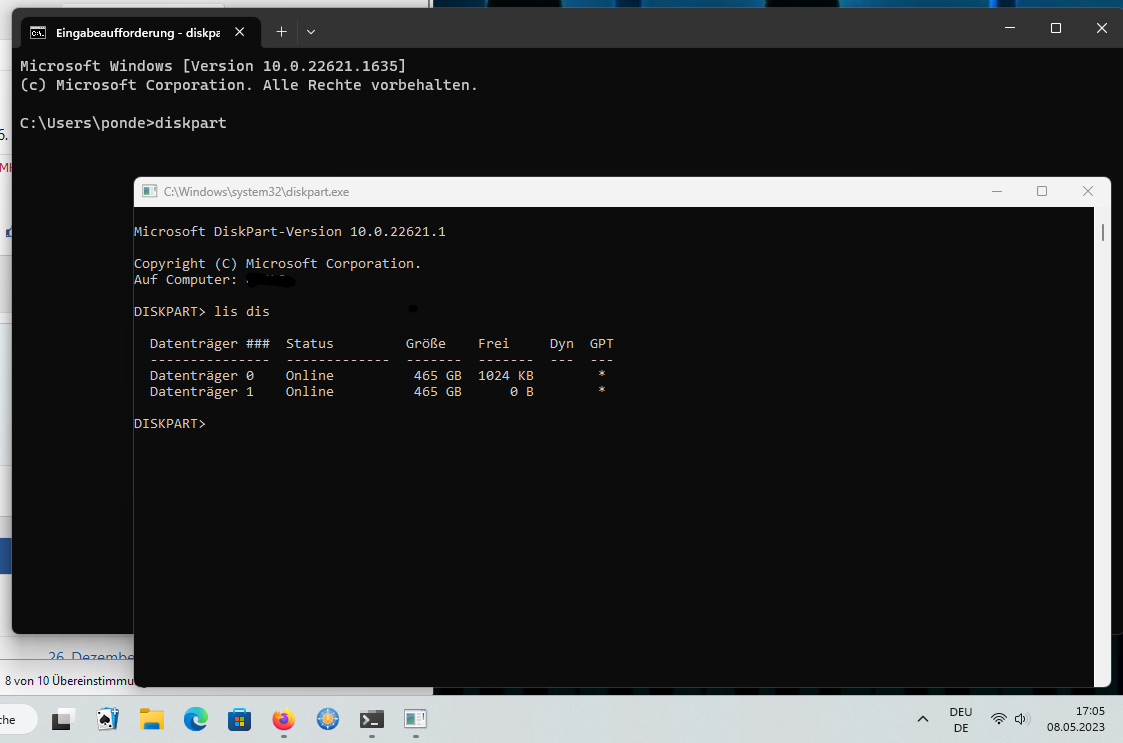Open the DEU DE language switcher
Viewport: 1123px width, 743px height.
[x=960, y=719]
